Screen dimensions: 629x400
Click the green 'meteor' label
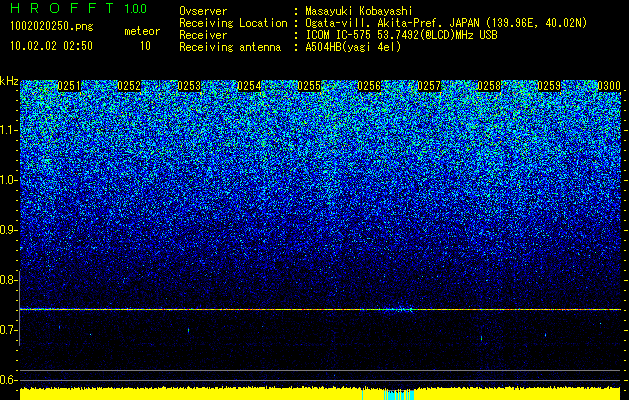click(142, 31)
